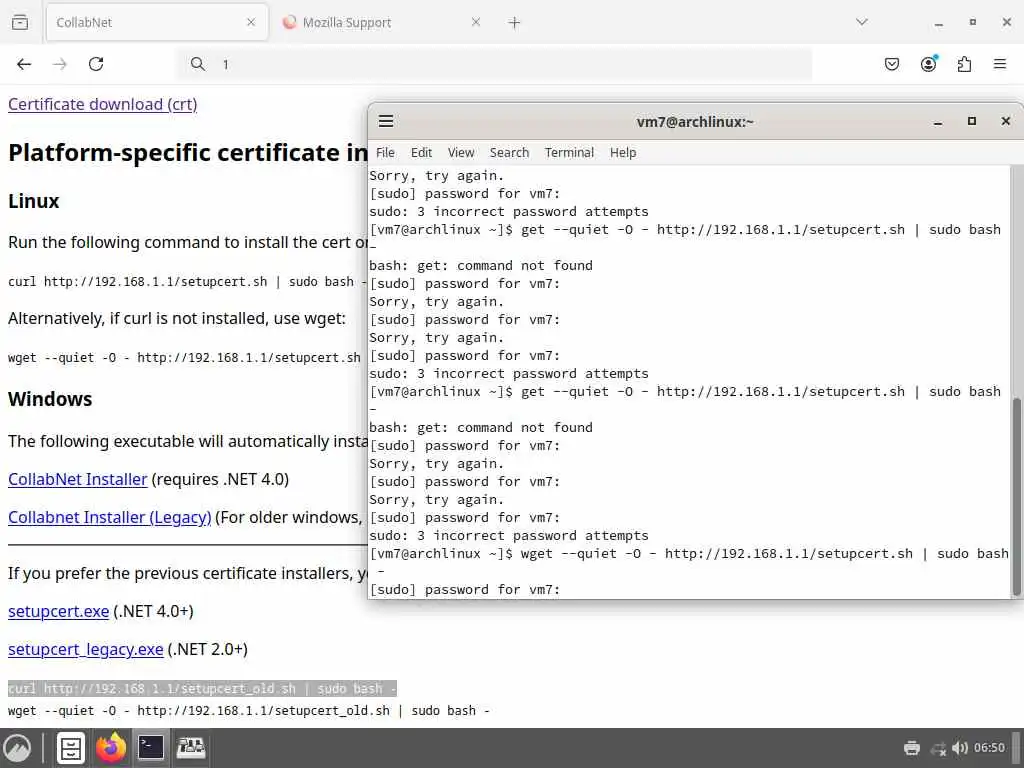
Task: Download setupcert_legacy.exe
Action: [86, 649]
